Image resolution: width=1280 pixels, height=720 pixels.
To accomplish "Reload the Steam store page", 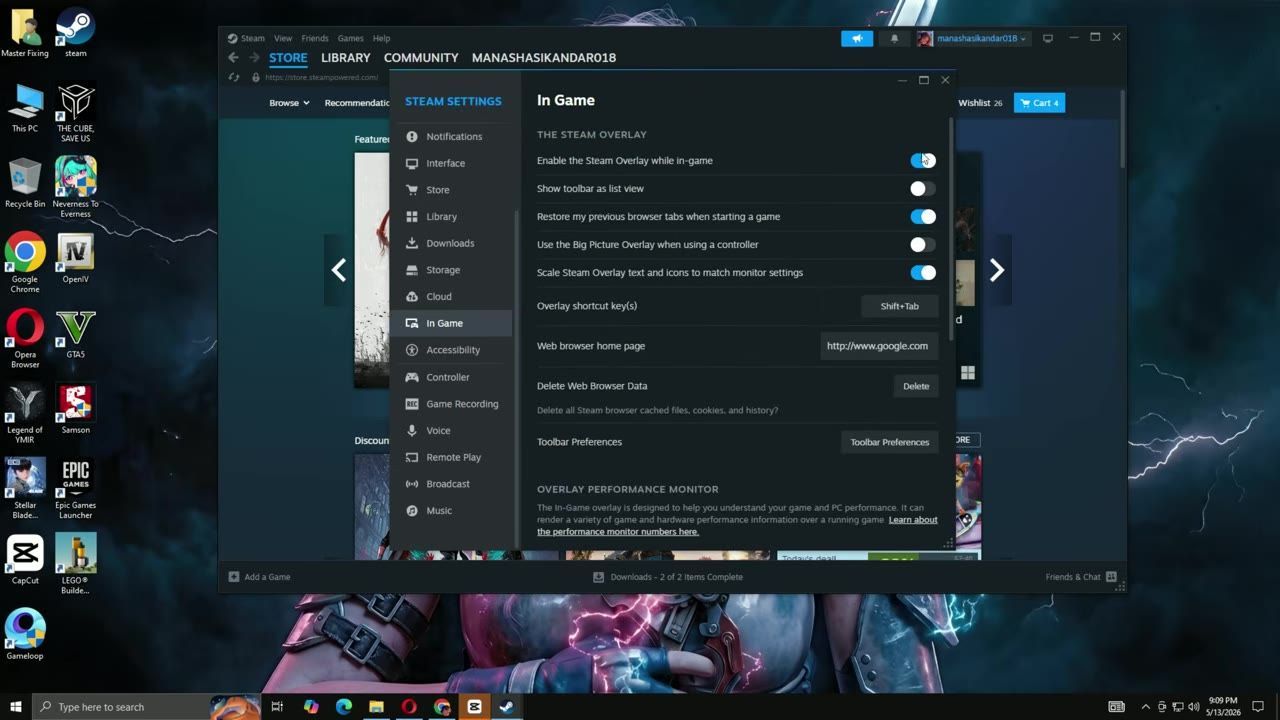I will pos(234,77).
